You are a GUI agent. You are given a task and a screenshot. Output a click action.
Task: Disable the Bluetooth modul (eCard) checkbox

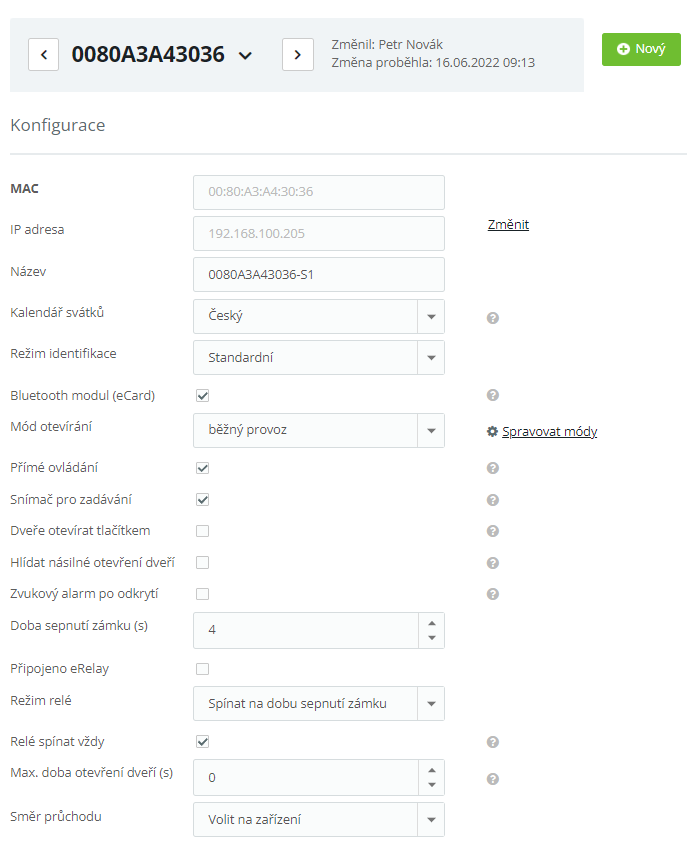point(202,395)
